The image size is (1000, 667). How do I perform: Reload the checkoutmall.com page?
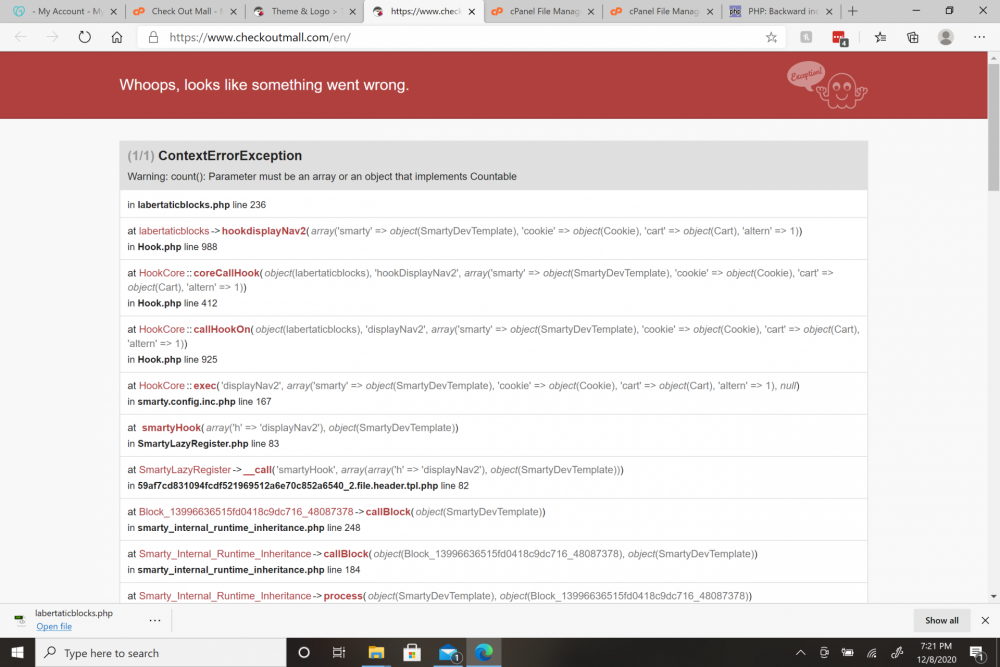tap(85, 36)
